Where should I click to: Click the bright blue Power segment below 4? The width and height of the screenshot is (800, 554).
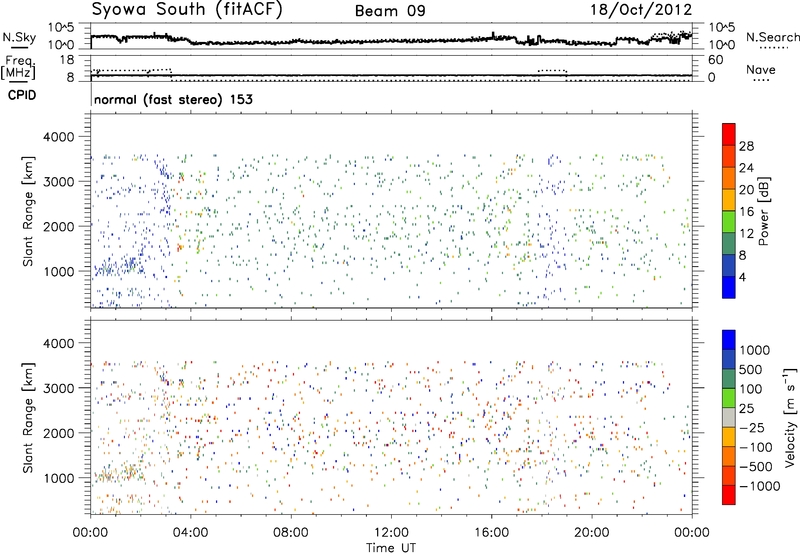point(729,288)
